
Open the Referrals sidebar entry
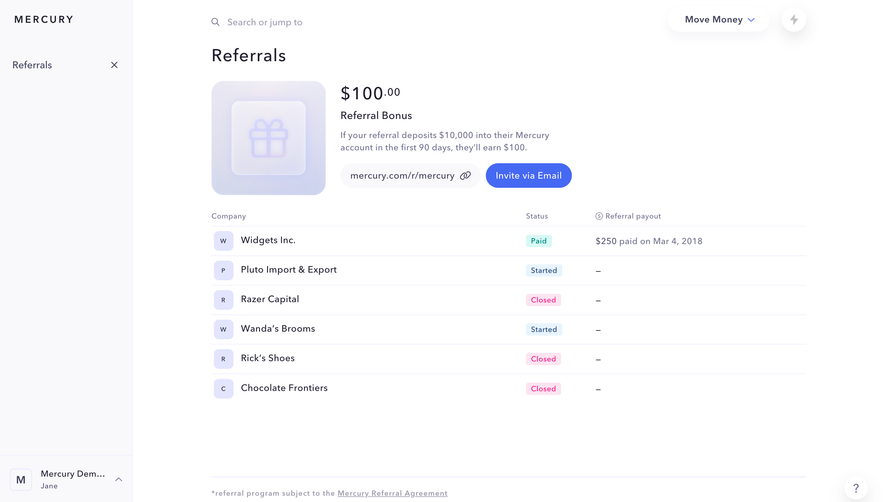click(x=32, y=65)
